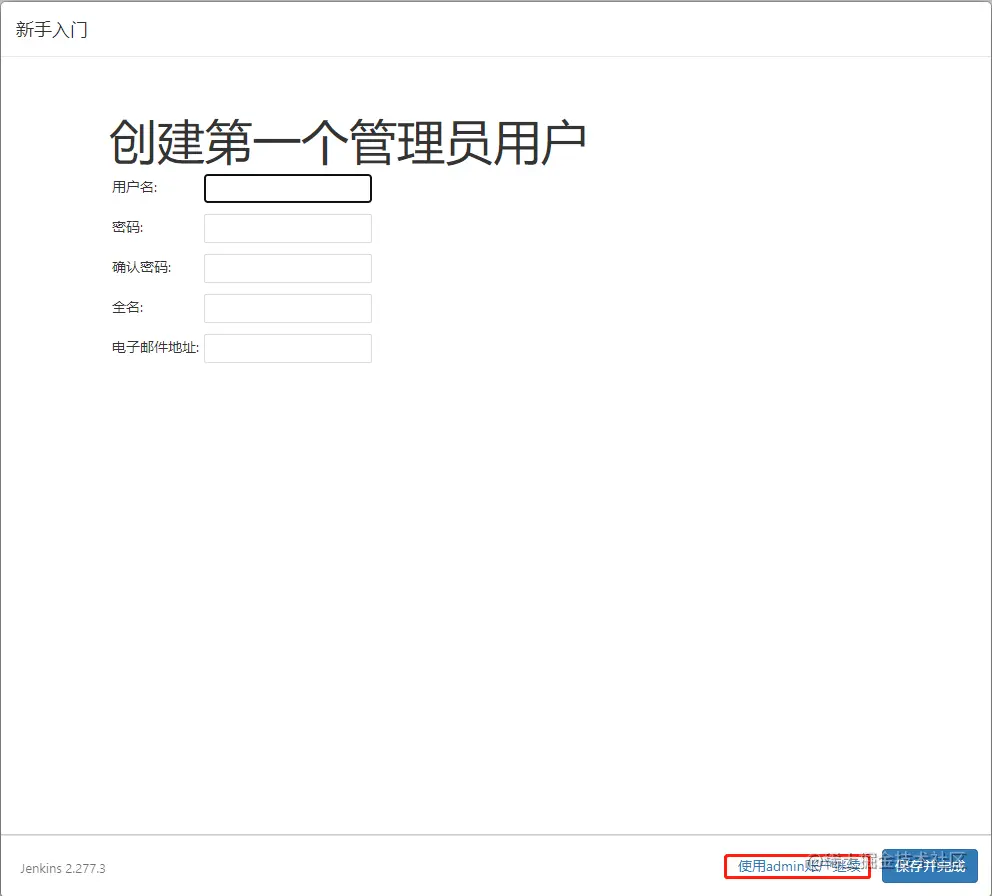Select the 确认密码 input field
The width and height of the screenshot is (992, 896).
pos(288,268)
